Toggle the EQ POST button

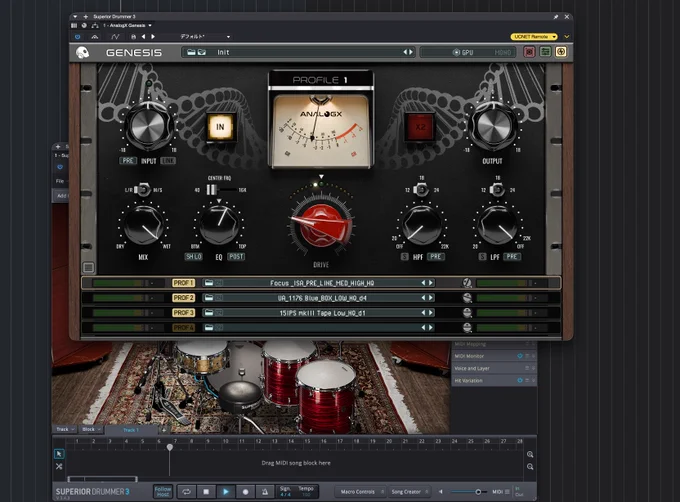tap(236, 257)
